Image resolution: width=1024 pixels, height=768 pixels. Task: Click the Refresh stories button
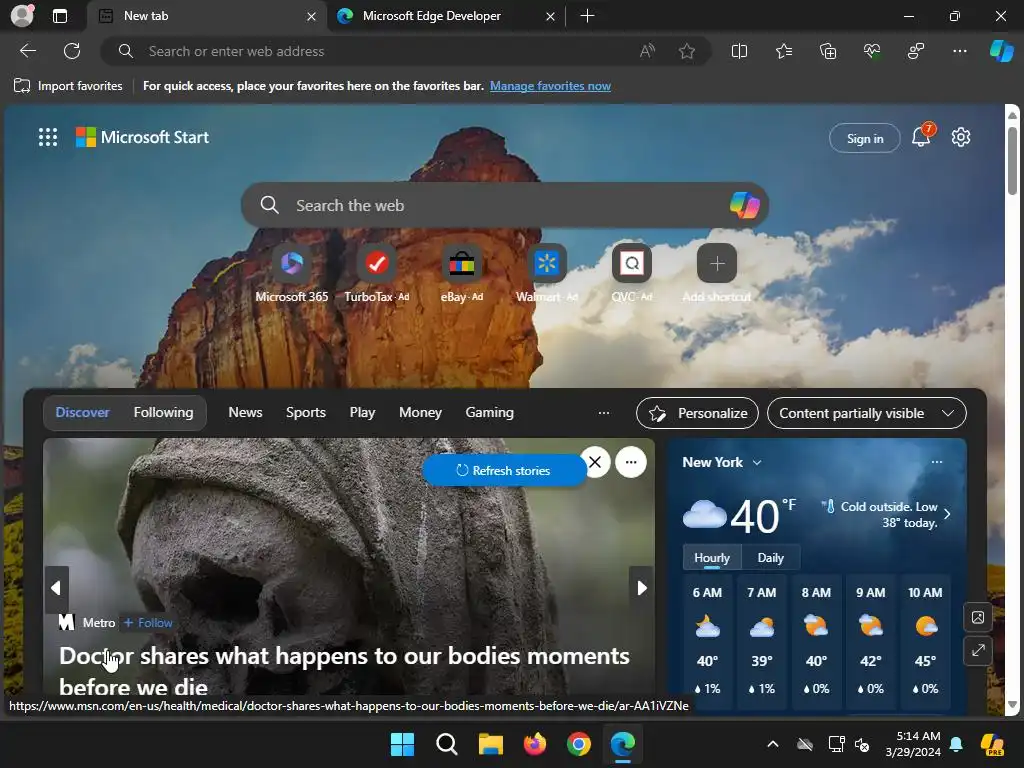(504, 470)
